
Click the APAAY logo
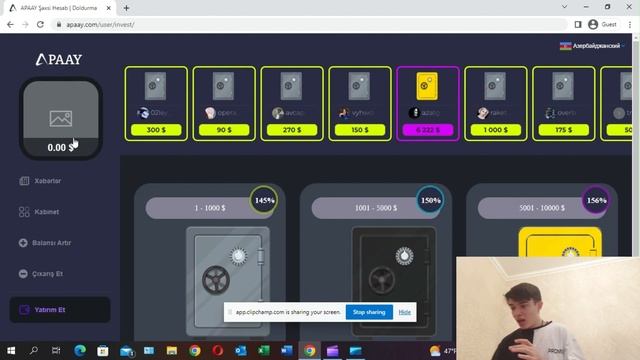(59, 60)
